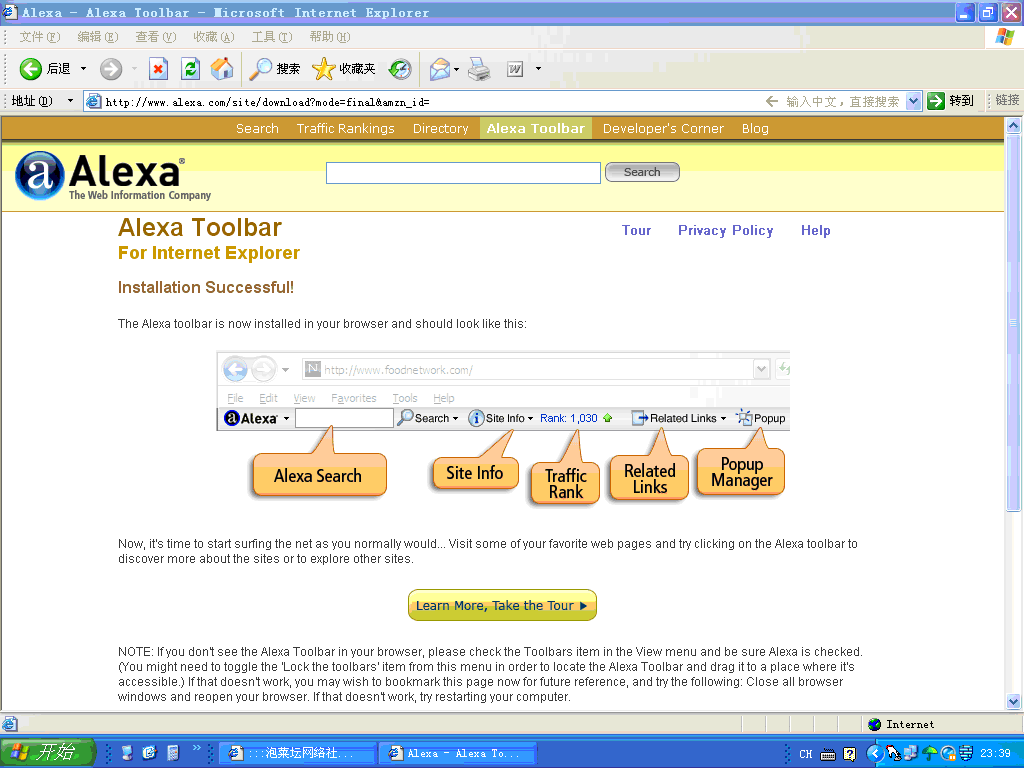1024x768 pixels.
Task: Select the Alexa Toolbar nav tab
Action: tap(536, 129)
